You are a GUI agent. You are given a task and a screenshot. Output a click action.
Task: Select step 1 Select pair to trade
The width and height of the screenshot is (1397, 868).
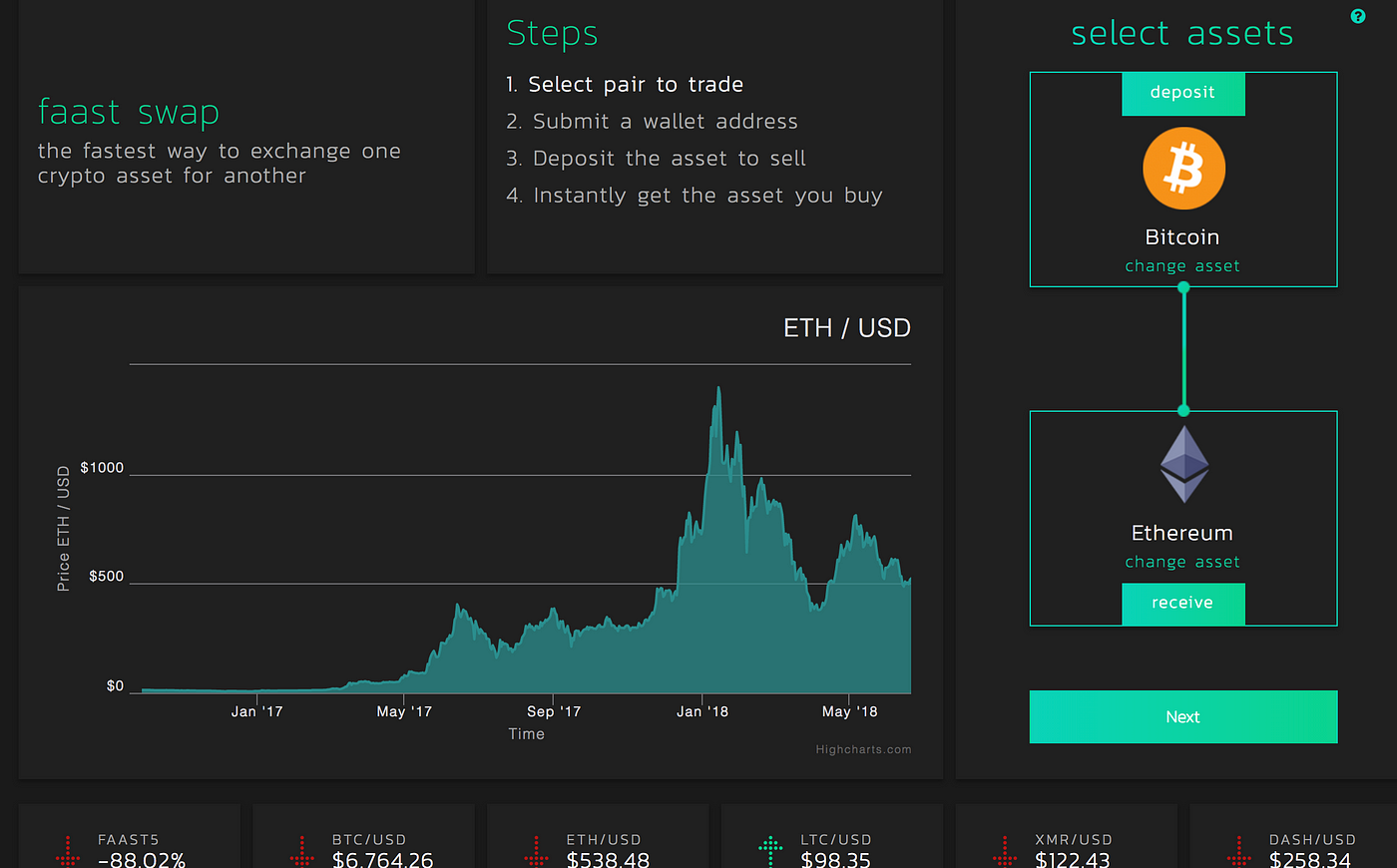pyautogui.click(x=625, y=85)
